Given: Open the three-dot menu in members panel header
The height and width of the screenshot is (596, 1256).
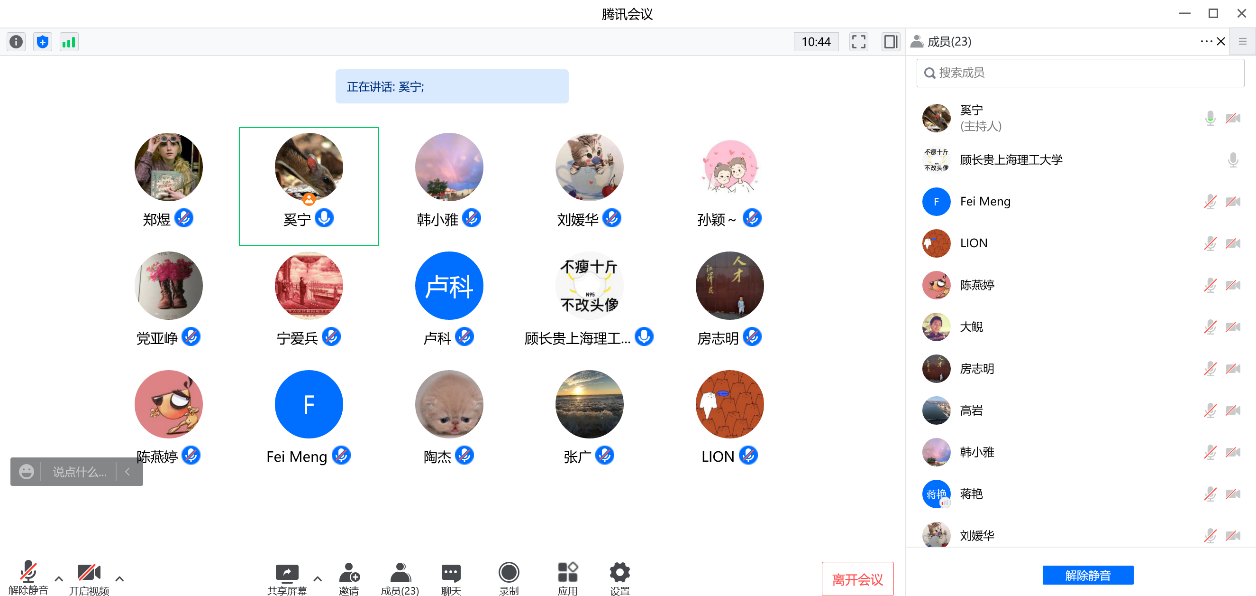Looking at the screenshot, I should tap(1206, 42).
